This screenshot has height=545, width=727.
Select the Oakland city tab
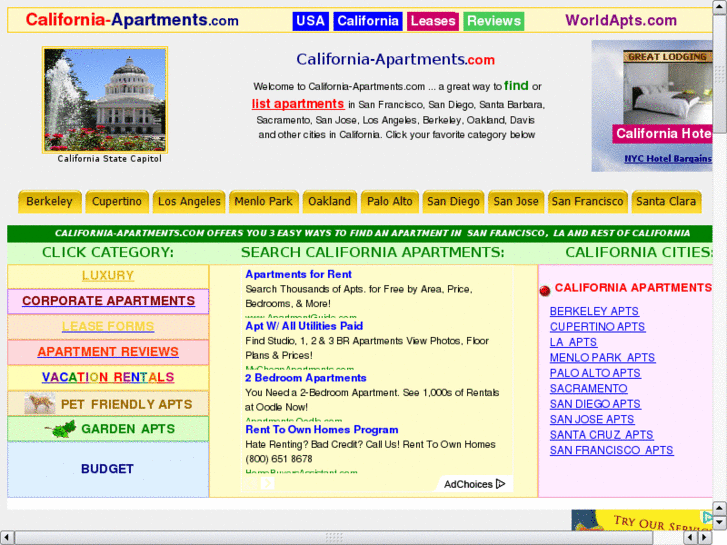[330, 202]
